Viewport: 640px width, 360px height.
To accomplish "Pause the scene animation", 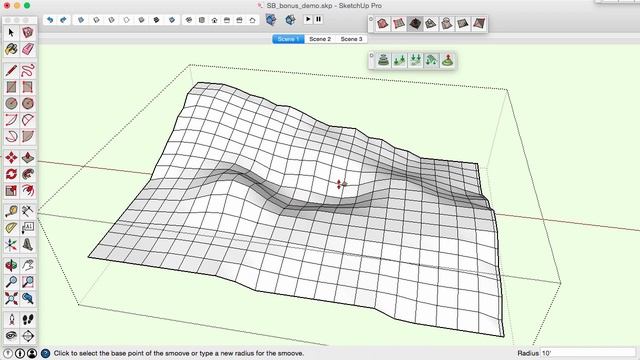I will 318,19.
